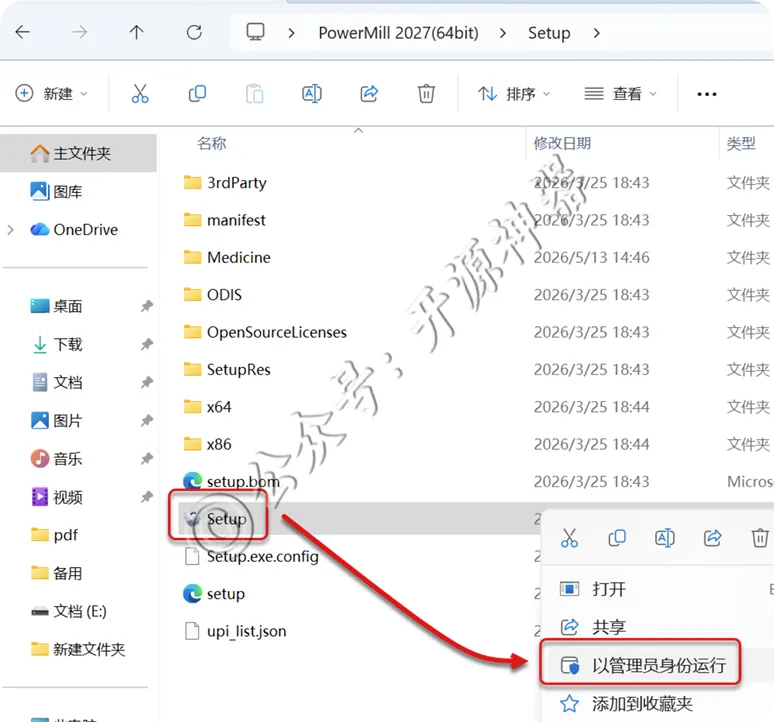Sort by 类型 column header
The height and width of the screenshot is (722, 774).
741,143
